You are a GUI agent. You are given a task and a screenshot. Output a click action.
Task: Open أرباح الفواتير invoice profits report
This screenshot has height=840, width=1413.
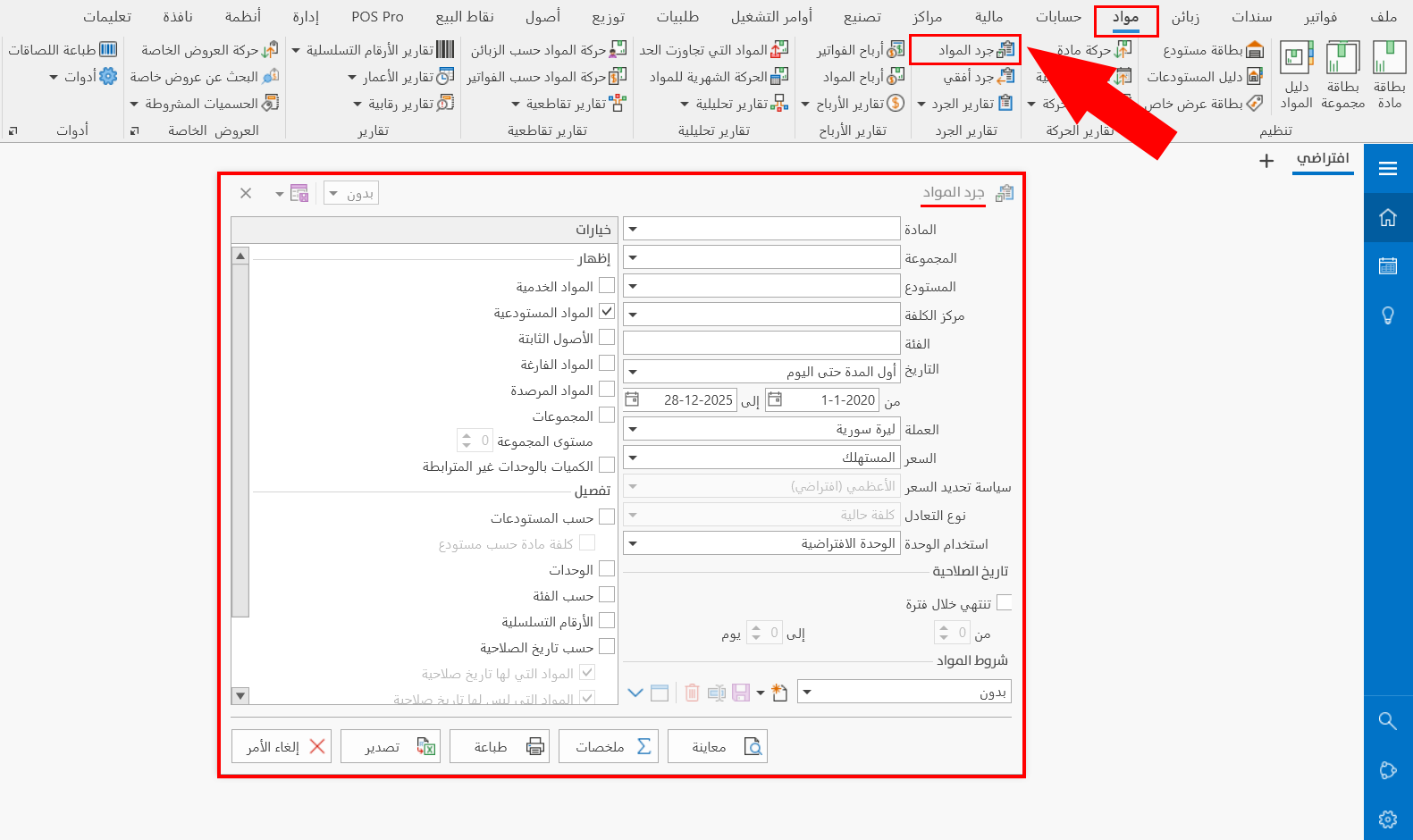(860, 50)
